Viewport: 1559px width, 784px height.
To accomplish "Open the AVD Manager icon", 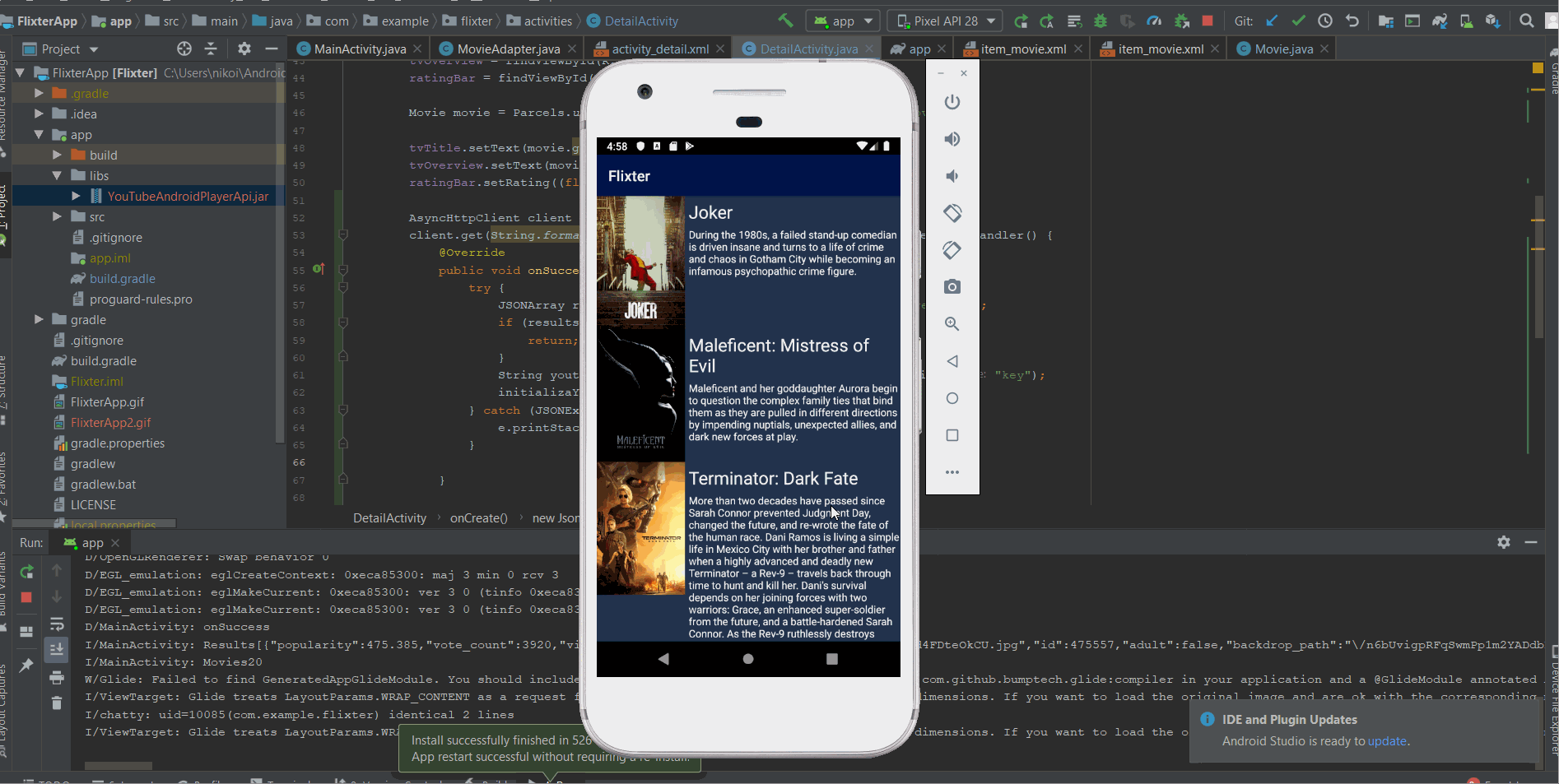I will click(x=1466, y=21).
